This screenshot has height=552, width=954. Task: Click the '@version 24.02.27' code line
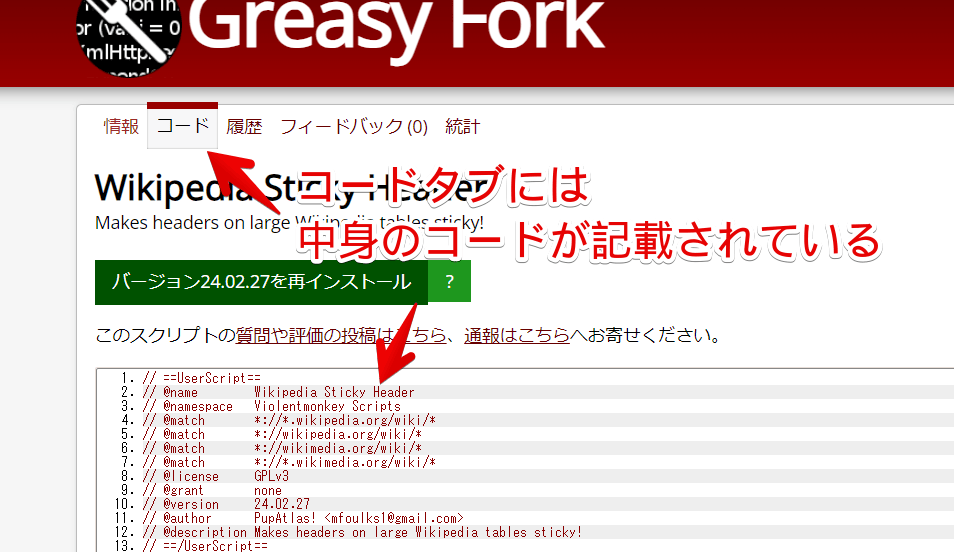point(226,504)
